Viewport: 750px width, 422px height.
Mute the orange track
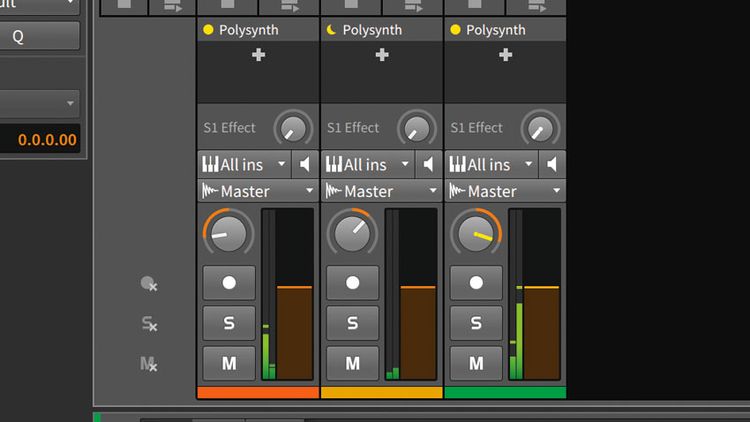(x=229, y=363)
